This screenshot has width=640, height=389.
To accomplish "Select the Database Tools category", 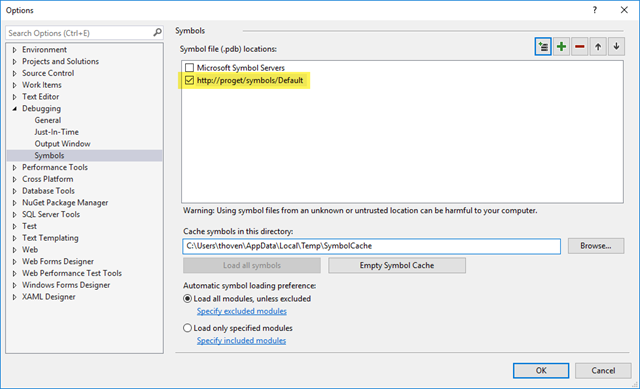I will point(48,191).
